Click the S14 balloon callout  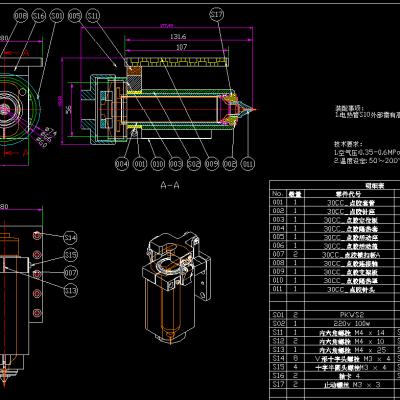pos(70,238)
